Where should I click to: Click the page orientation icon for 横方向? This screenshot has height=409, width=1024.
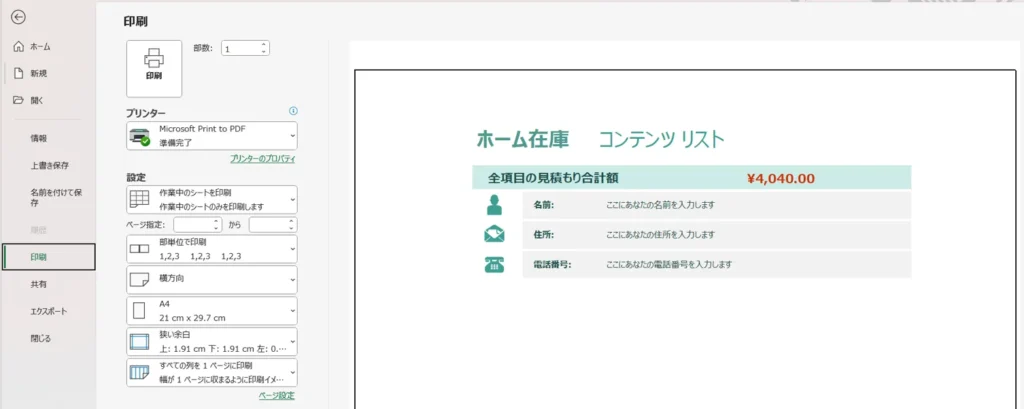[139, 280]
